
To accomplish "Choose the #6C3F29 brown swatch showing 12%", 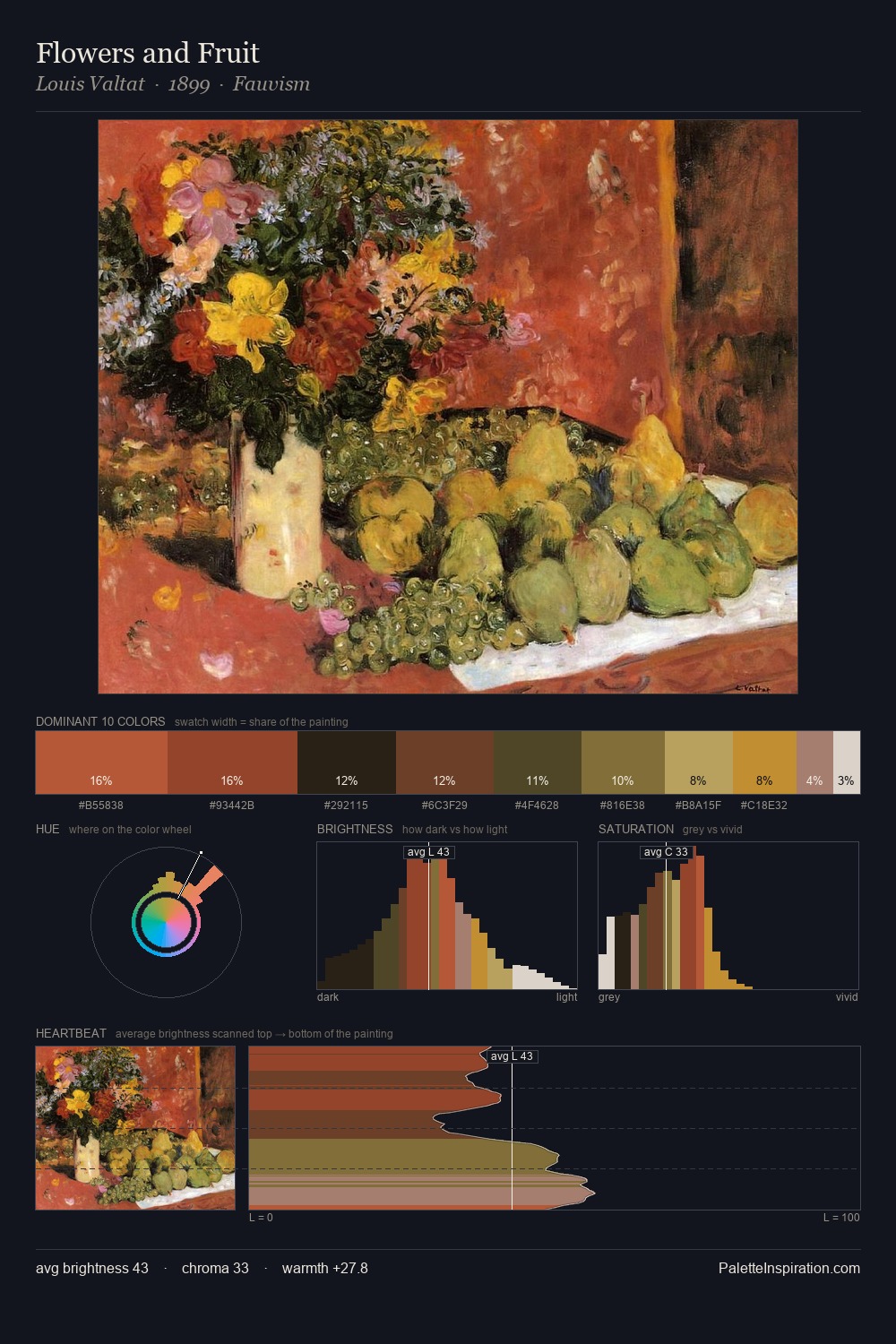I will (444, 762).
